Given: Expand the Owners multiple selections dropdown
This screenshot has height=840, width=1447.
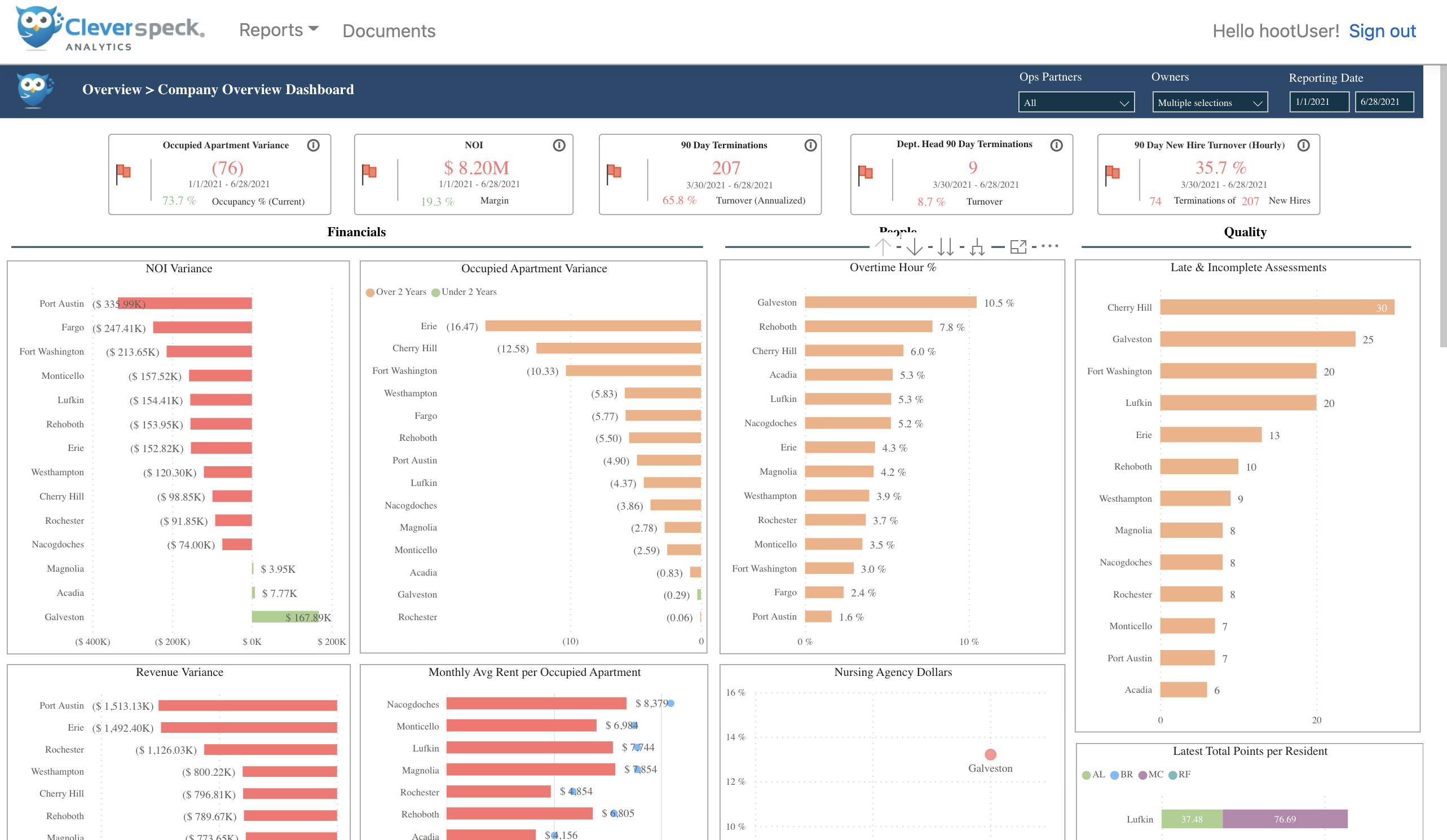Looking at the screenshot, I should pyautogui.click(x=1209, y=103).
